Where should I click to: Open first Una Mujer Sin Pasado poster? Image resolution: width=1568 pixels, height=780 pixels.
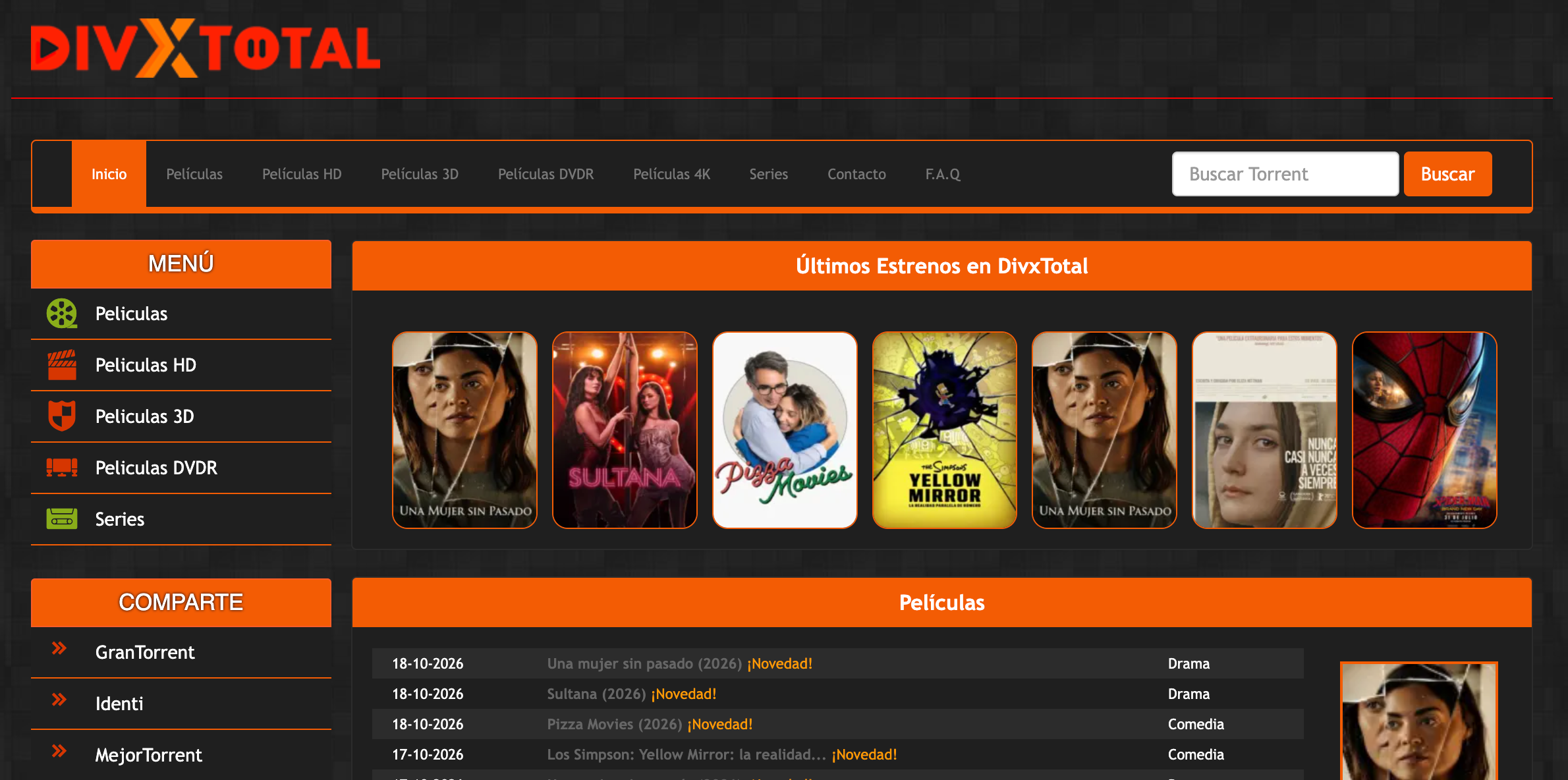[x=464, y=430]
